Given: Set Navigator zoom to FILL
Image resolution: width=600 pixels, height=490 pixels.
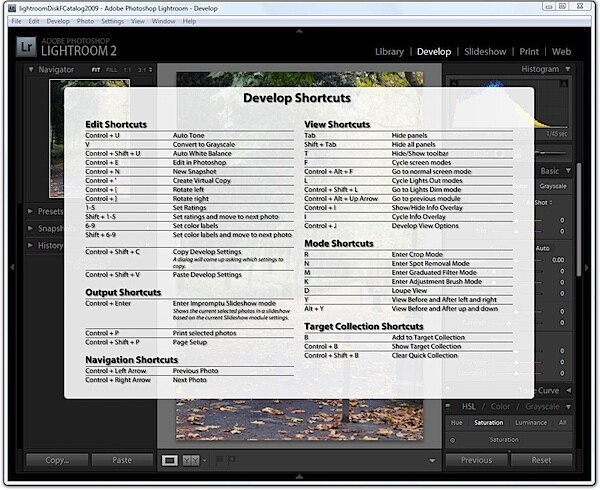Looking at the screenshot, I should [112, 70].
